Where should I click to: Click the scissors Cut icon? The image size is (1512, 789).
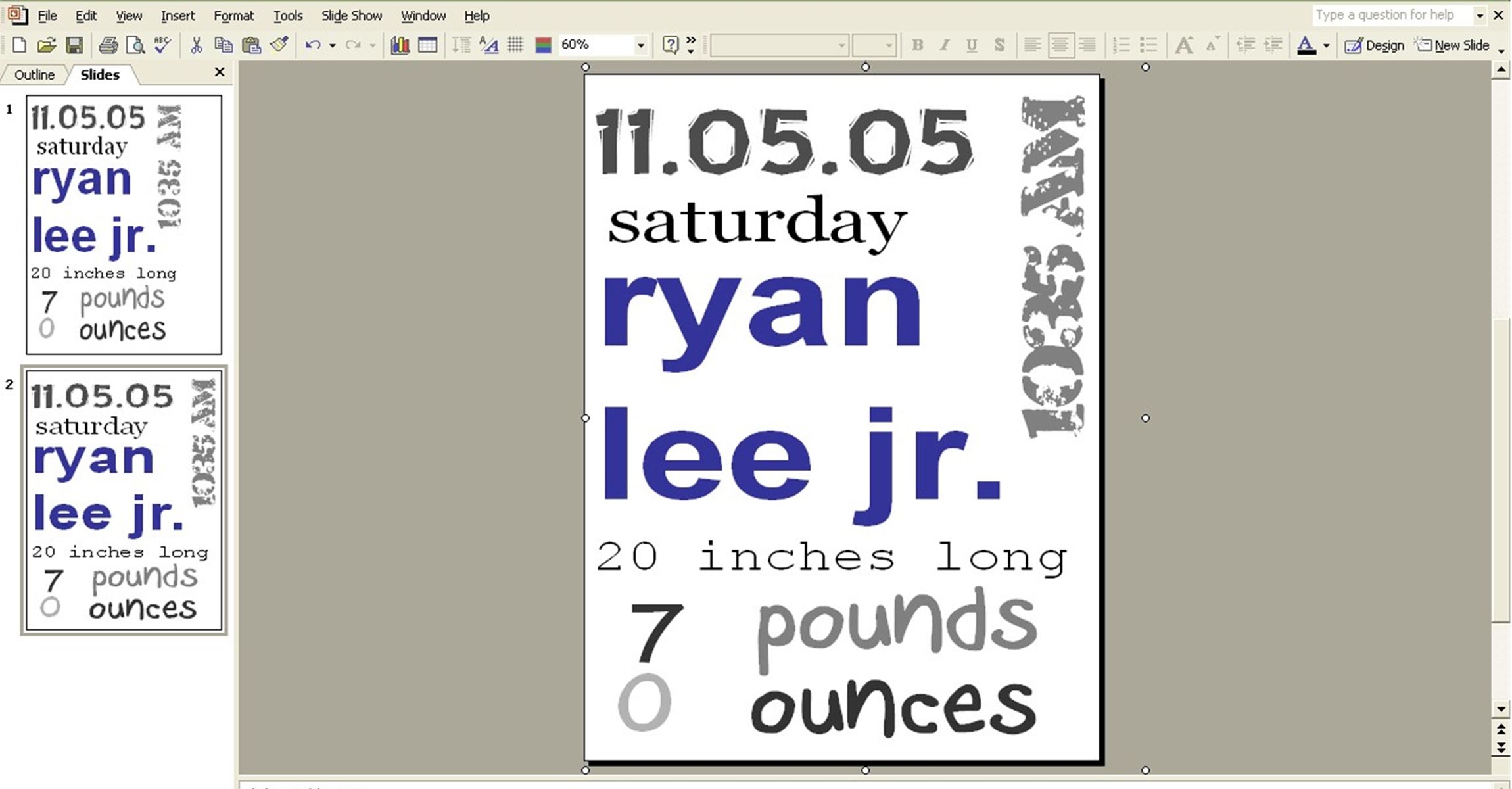click(x=196, y=45)
